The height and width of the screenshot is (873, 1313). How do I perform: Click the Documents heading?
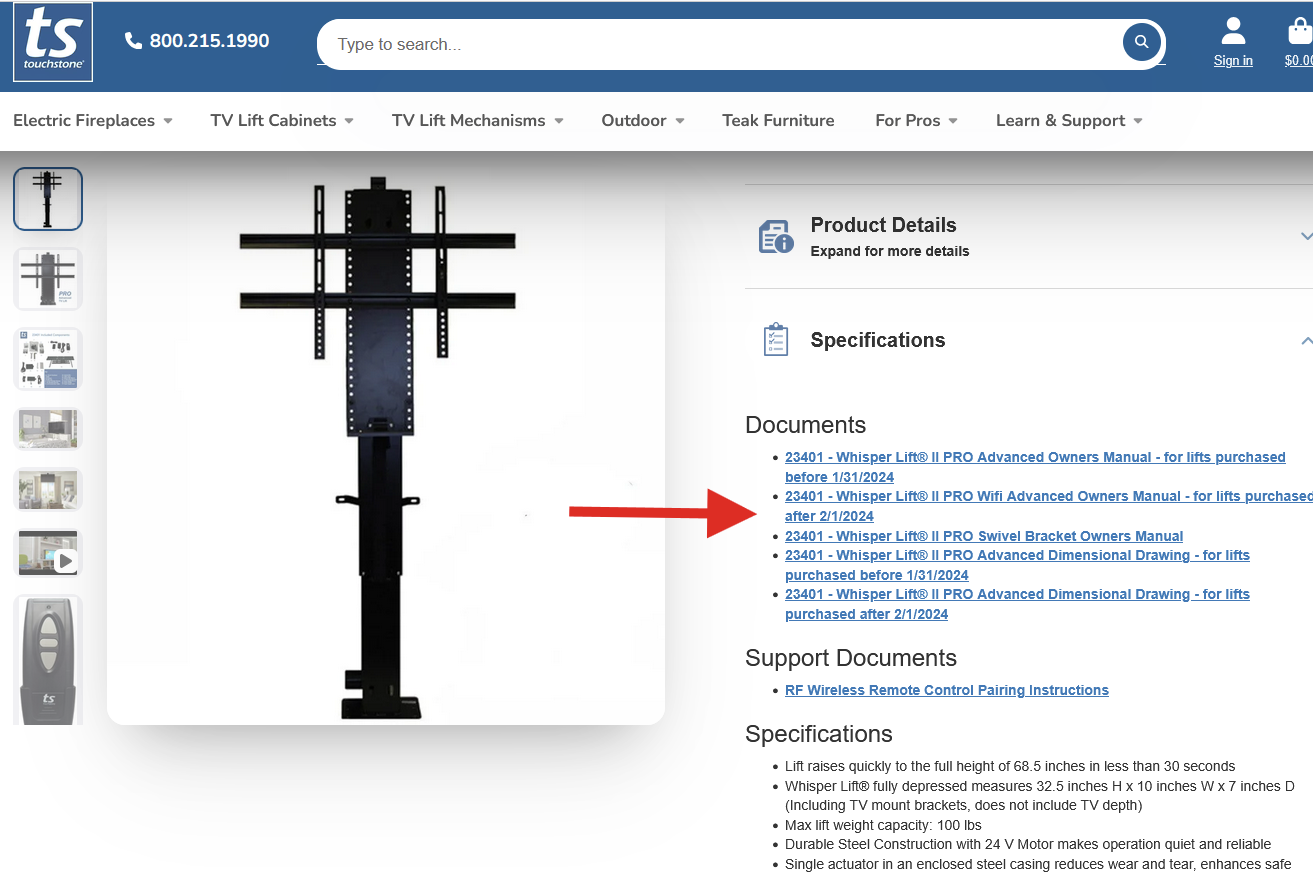pos(806,425)
